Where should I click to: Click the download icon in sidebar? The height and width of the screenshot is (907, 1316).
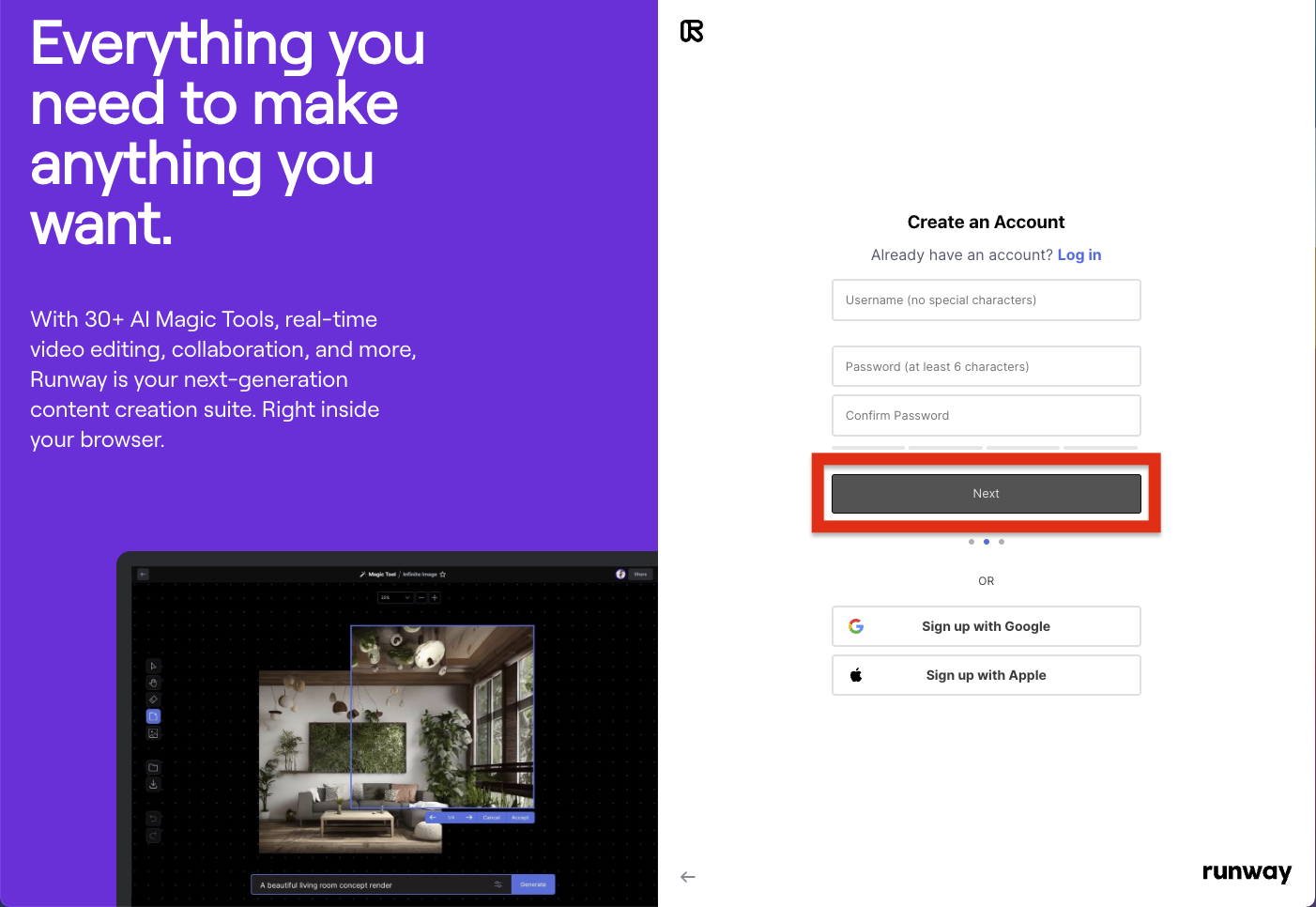point(153,784)
